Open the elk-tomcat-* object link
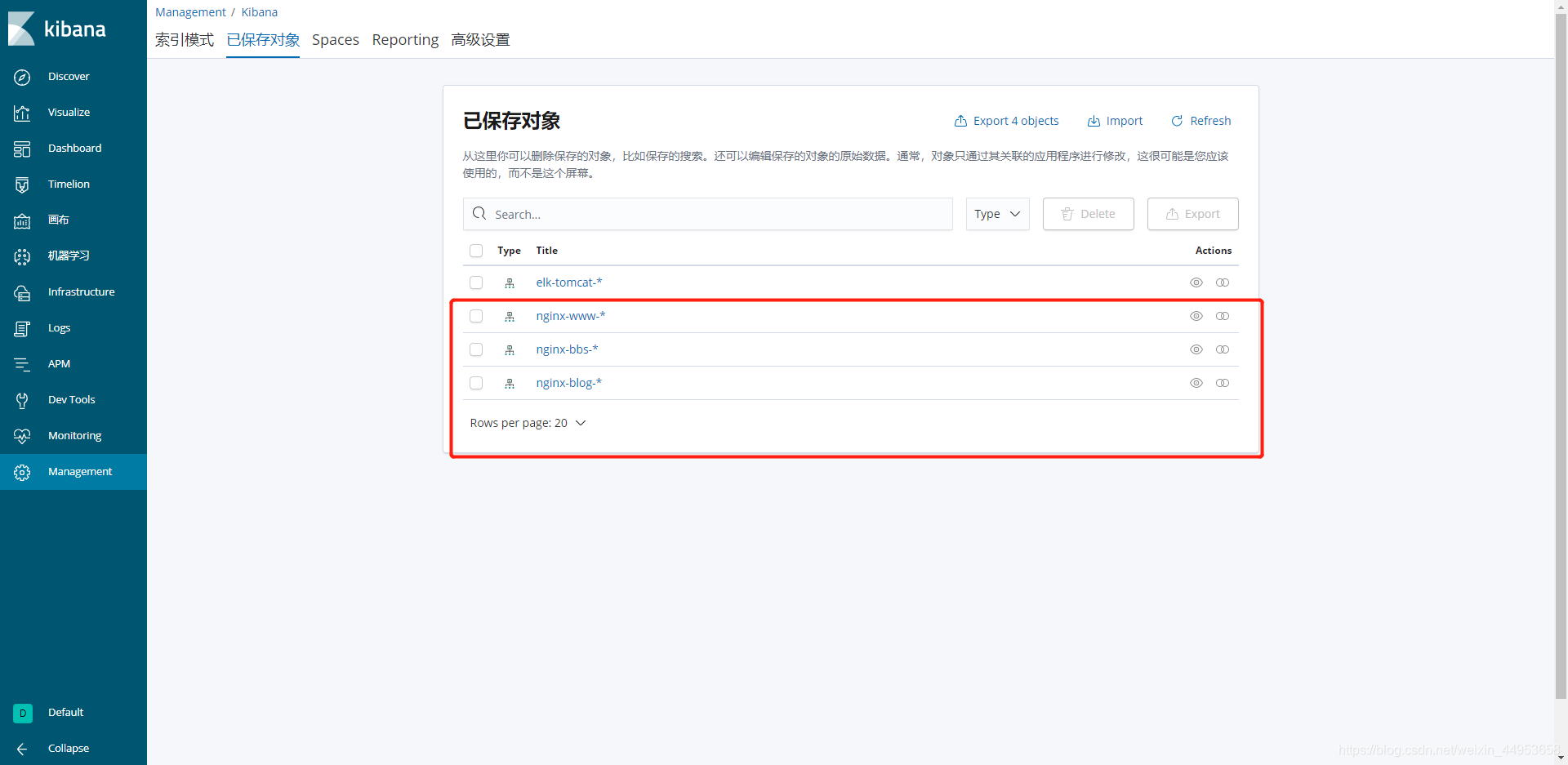Screen dimensions: 1568x765 point(569,282)
